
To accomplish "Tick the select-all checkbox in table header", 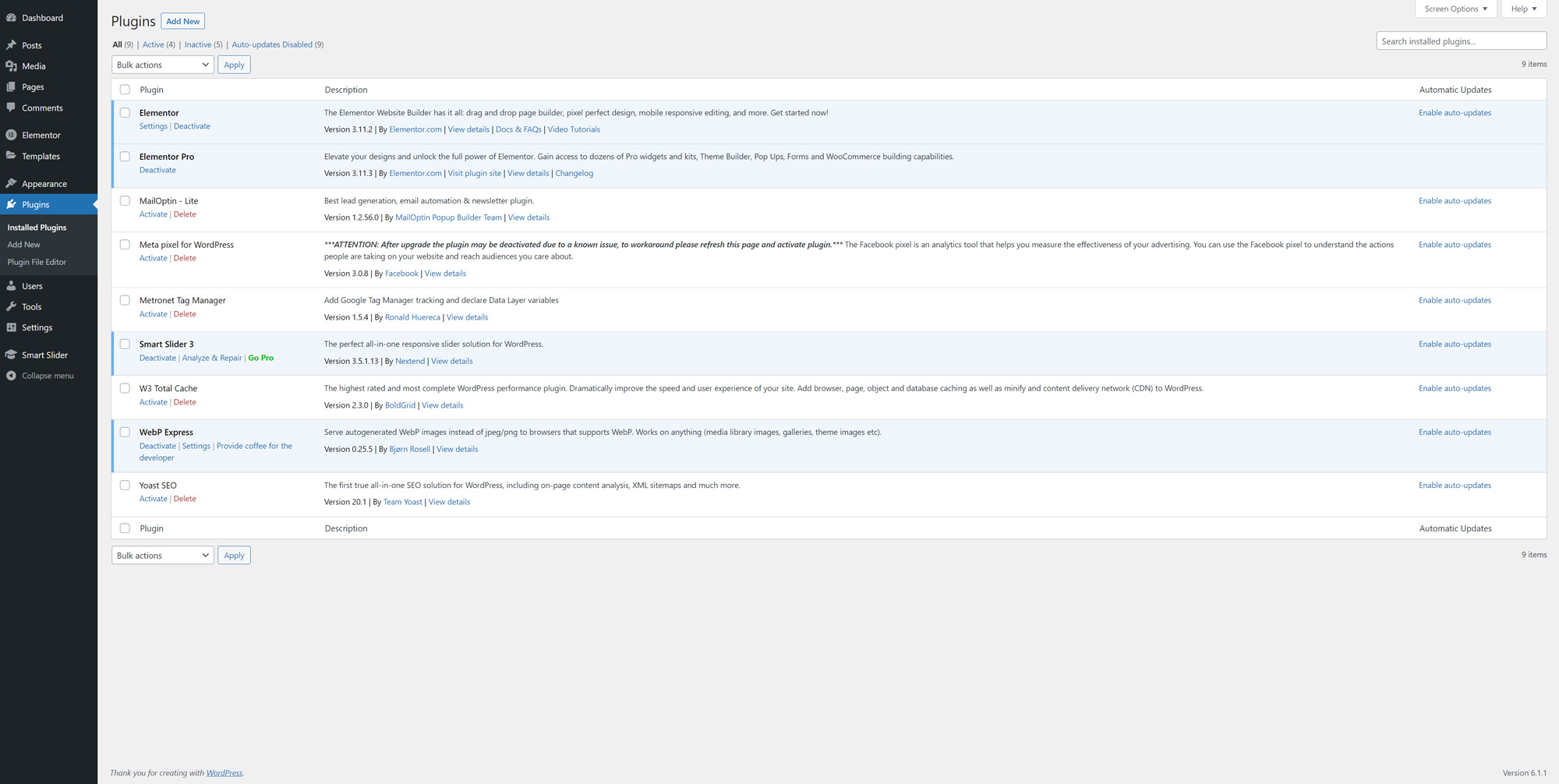I will tap(125, 90).
